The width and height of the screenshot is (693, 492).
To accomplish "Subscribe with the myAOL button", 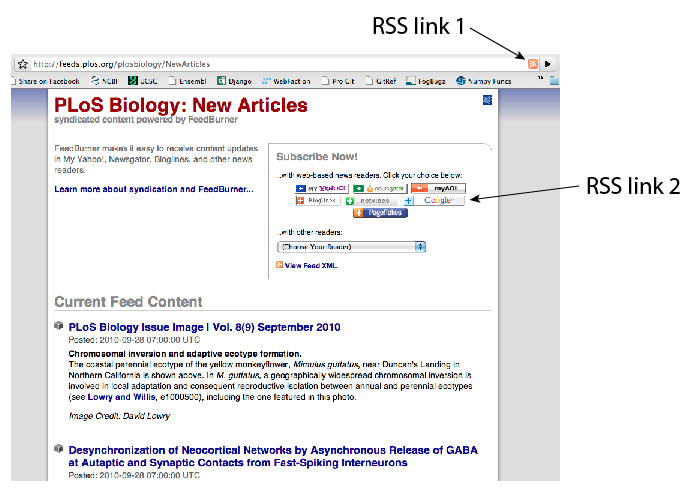I will tap(438, 188).
